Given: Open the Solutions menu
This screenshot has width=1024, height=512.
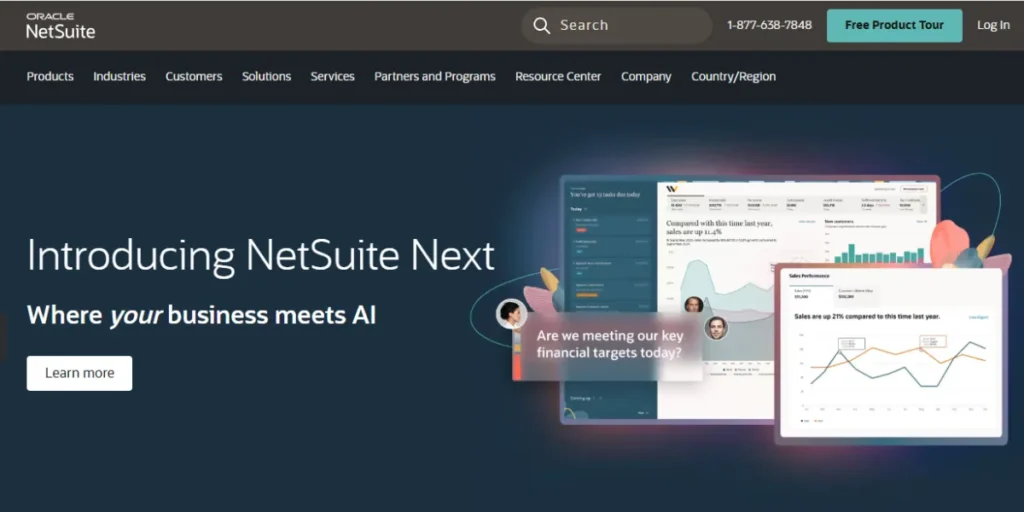Looking at the screenshot, I should pos(266,77).
